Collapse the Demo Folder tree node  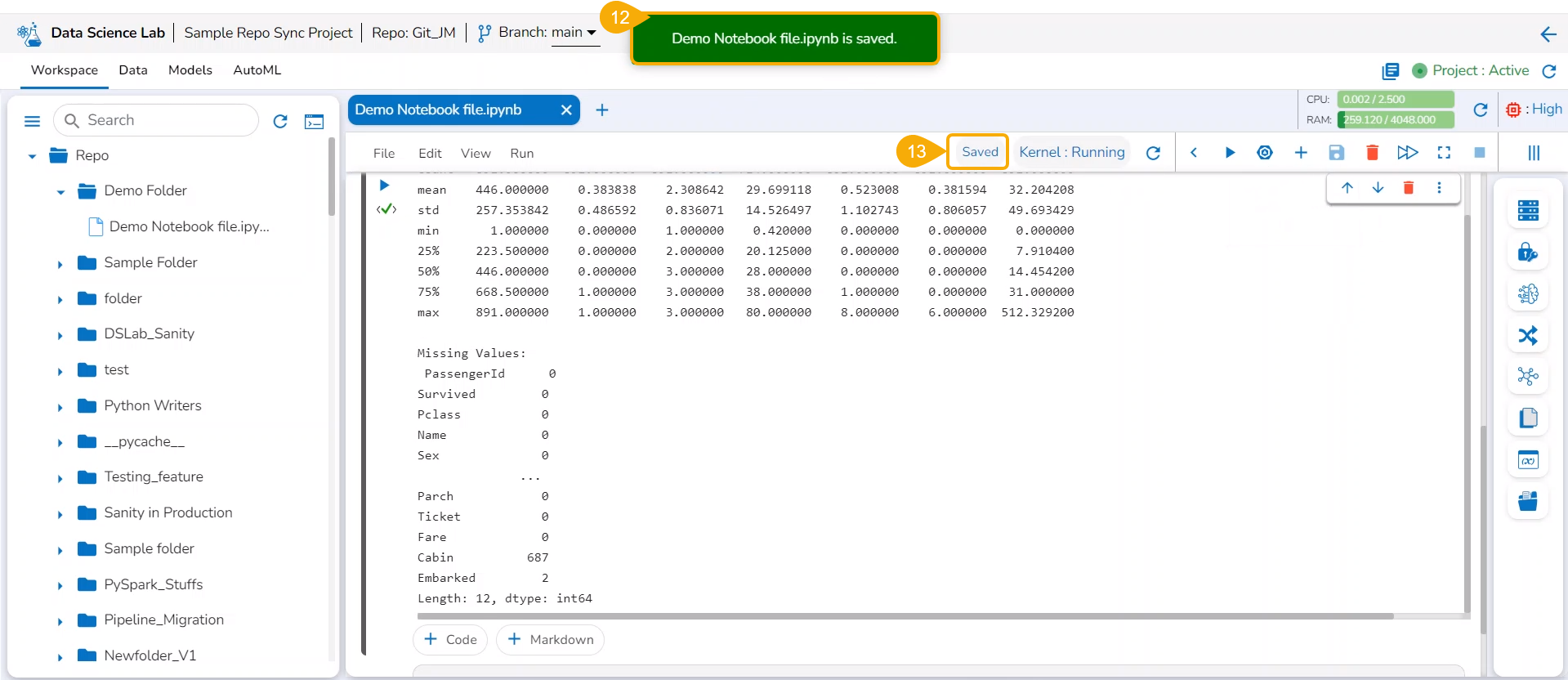60,192
